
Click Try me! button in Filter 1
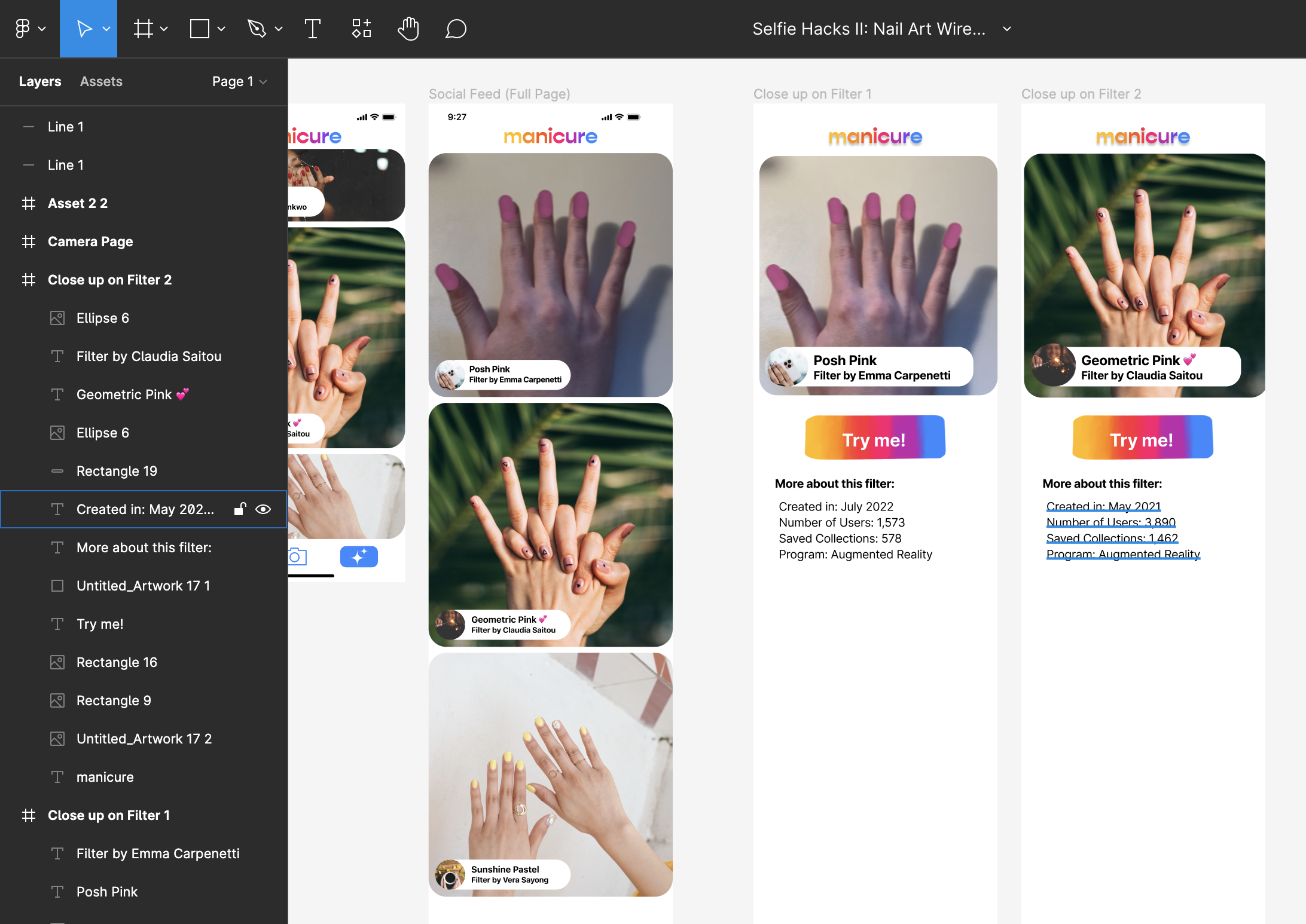tap(874, 439)
